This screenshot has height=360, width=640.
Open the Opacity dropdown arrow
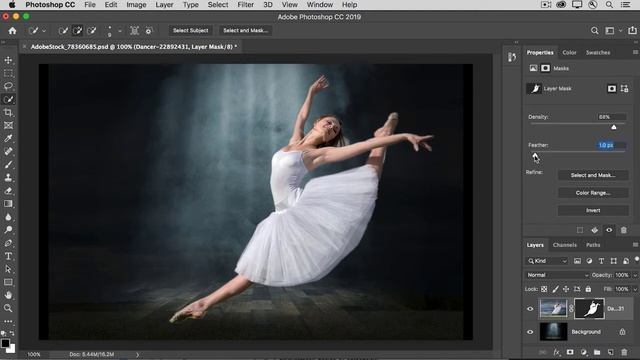(x=635, y=275)
